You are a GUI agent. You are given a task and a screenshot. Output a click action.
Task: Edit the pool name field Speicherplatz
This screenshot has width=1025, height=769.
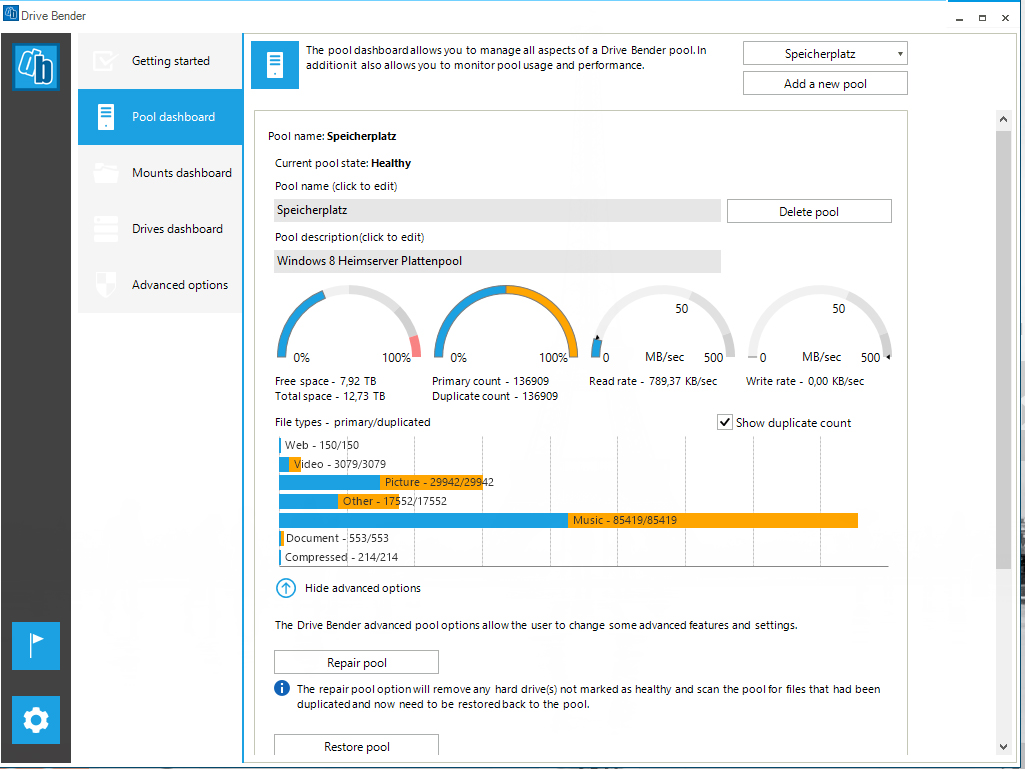497,211
